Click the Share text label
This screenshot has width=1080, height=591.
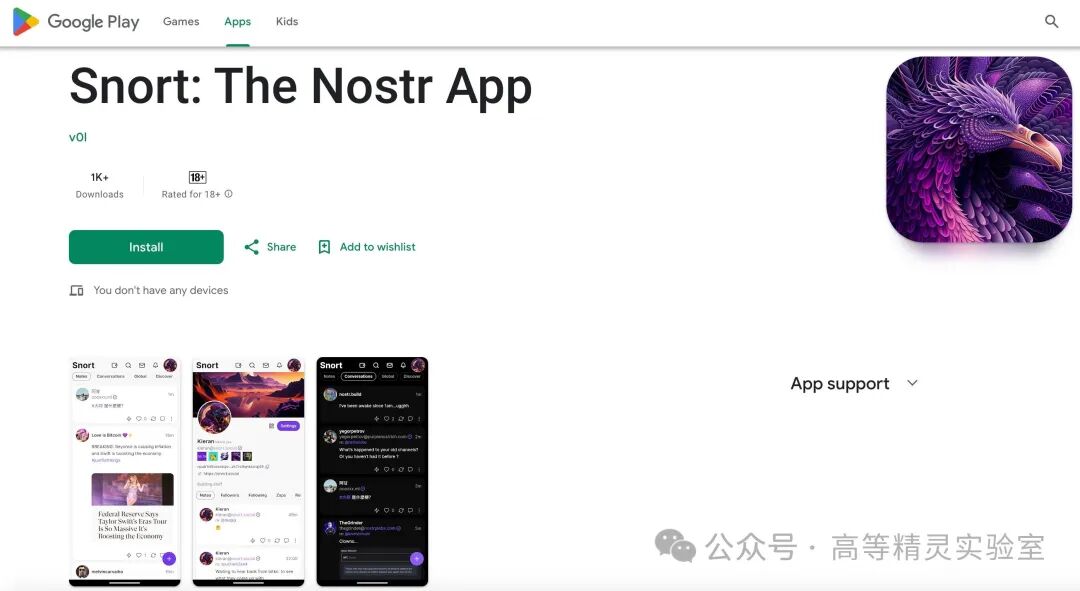tap(281, 247)
